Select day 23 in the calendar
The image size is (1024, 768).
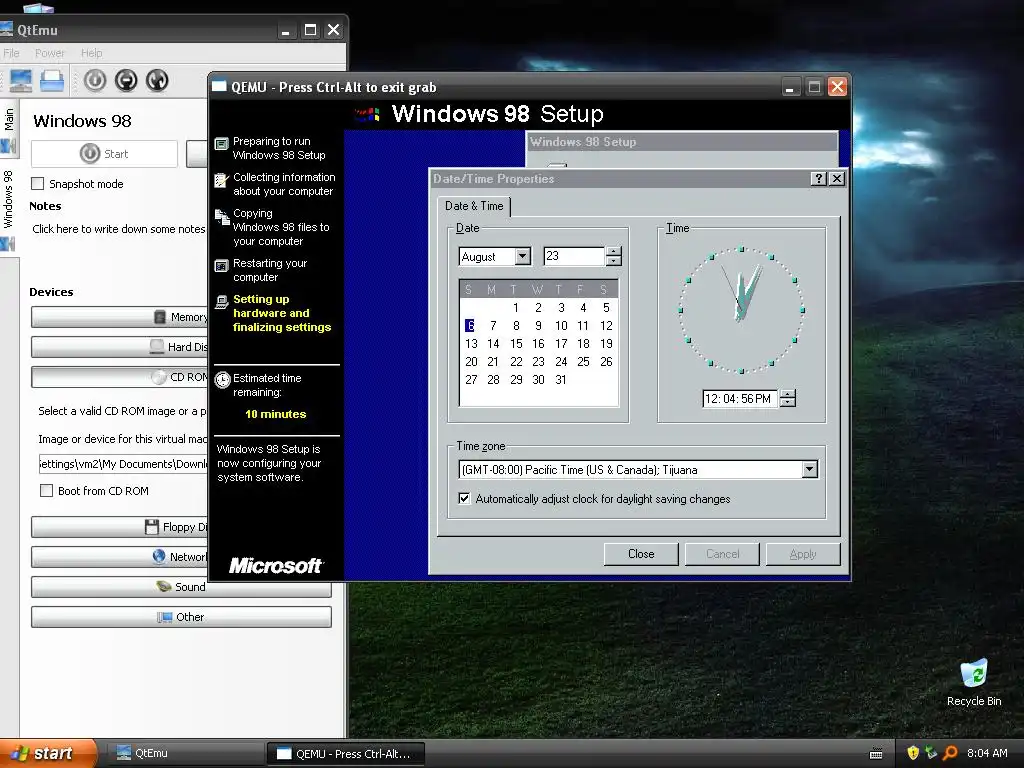point(538,362)
